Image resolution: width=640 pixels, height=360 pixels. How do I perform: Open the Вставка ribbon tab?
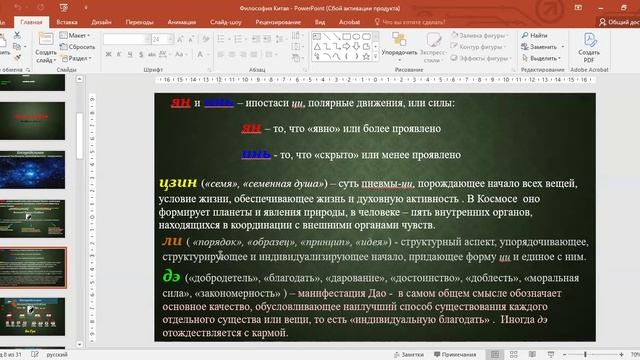coord(67,22)
